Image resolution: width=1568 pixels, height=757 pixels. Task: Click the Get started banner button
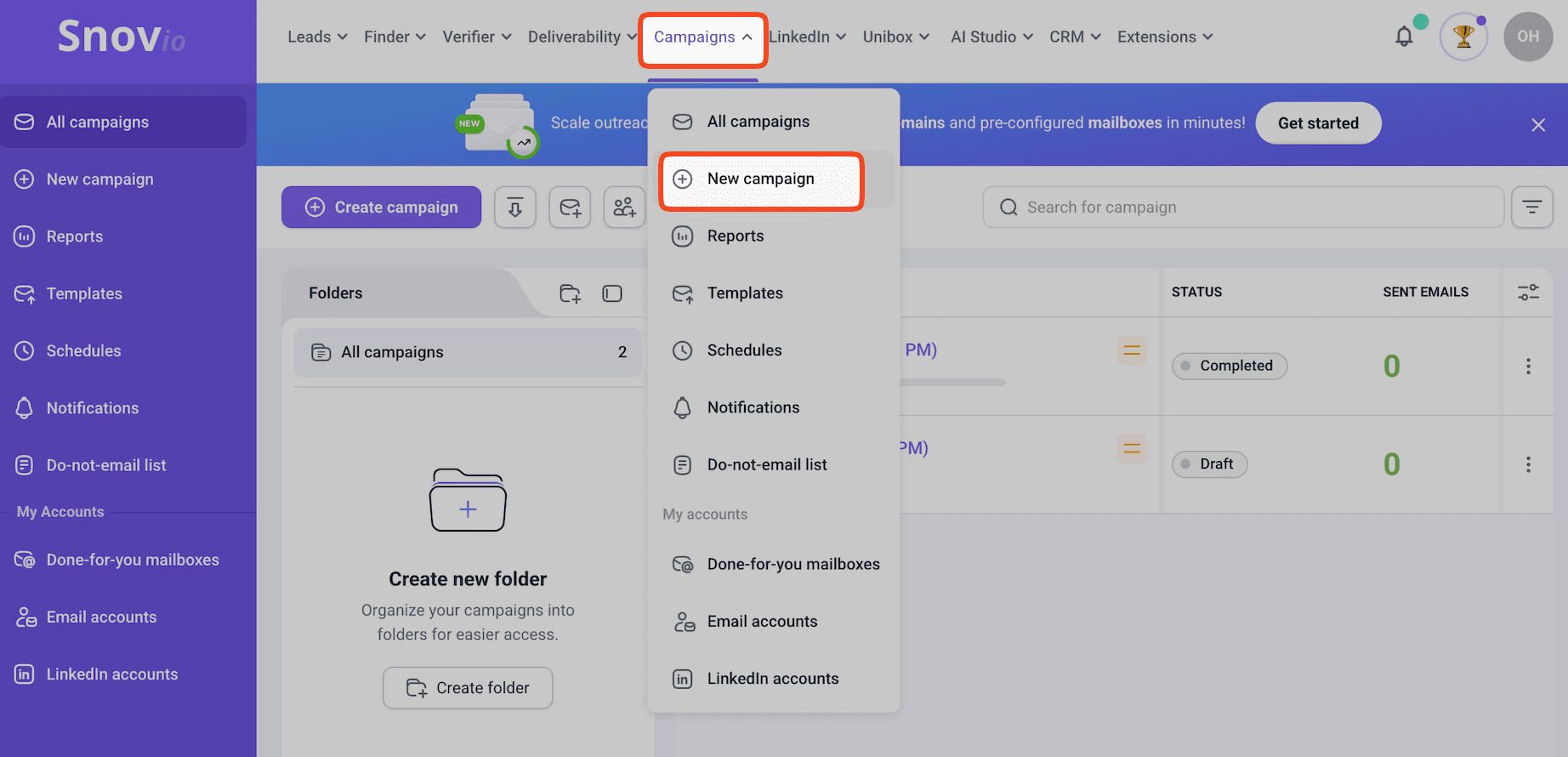pyautogui.click(x=1318, y=123)
